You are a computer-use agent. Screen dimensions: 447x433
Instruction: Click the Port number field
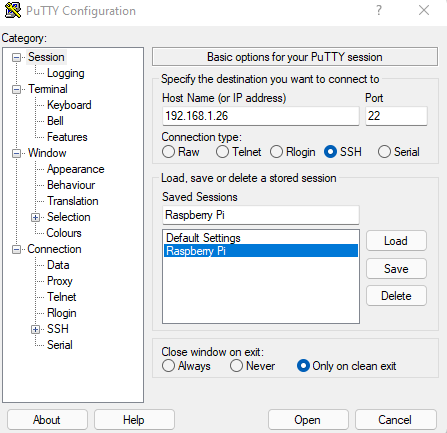[x=396, y=116]
